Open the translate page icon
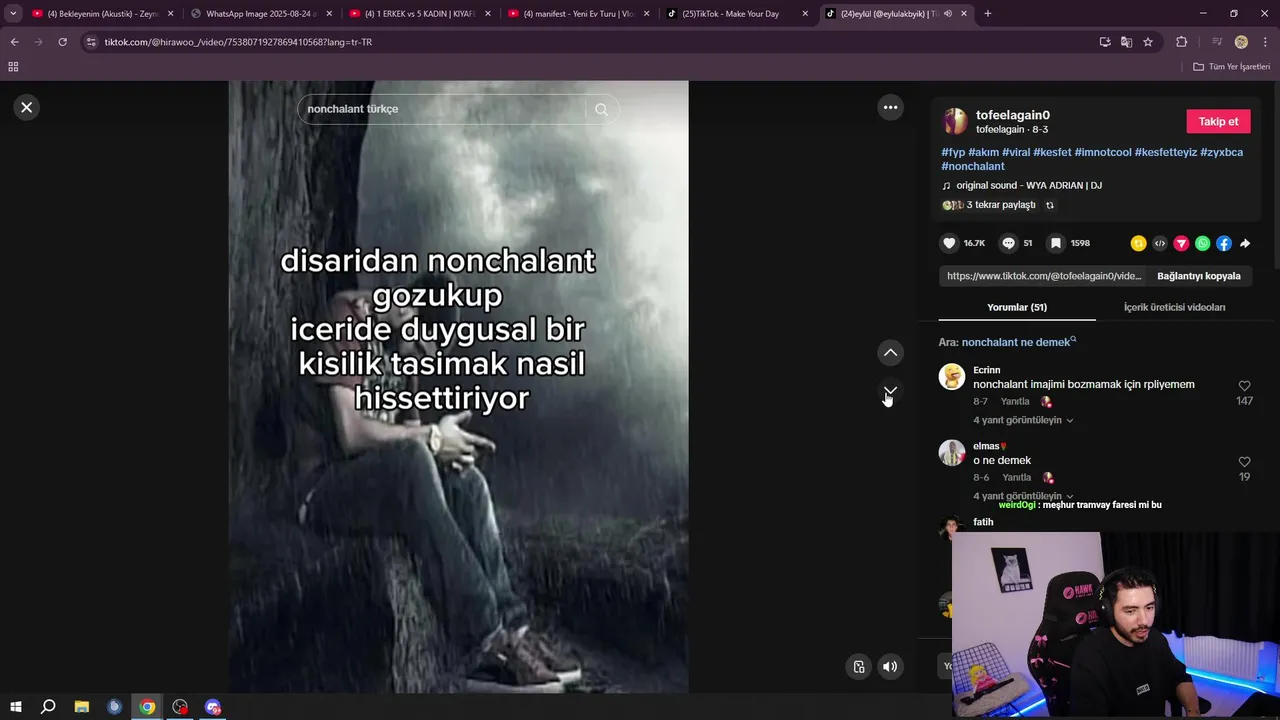The height and width of the screenshot is (720, 1280). pyautogui.click(x=1127, y=42)
